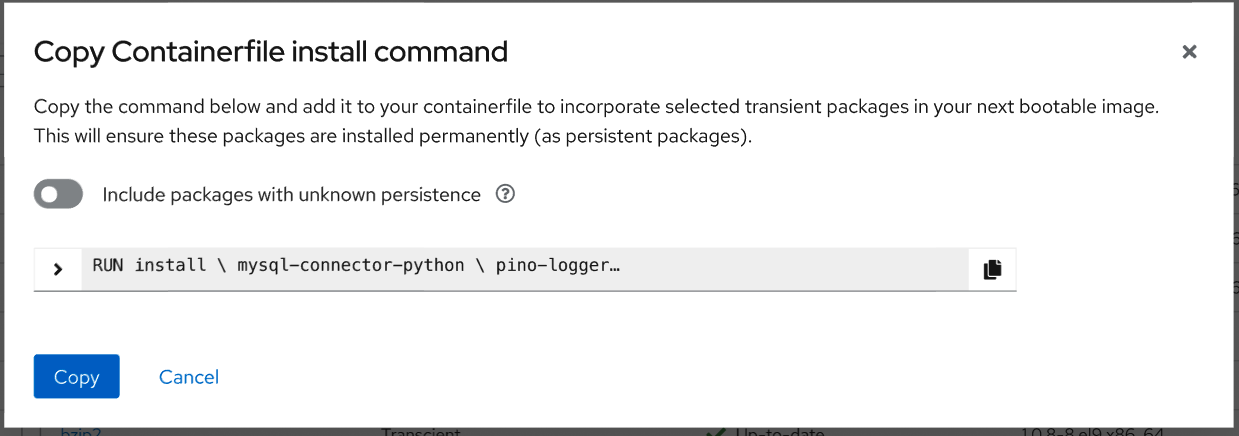Click the sentence about persistent packages

pos(392,135)
